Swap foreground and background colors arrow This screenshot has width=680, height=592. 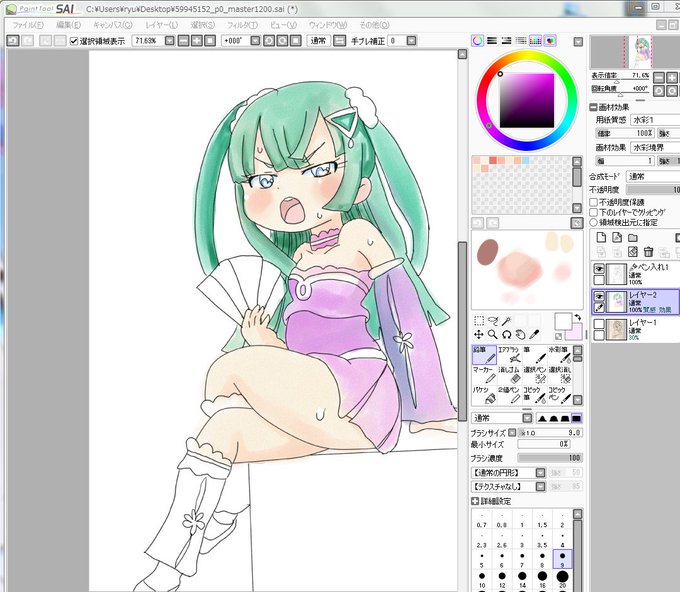(578, 317)
